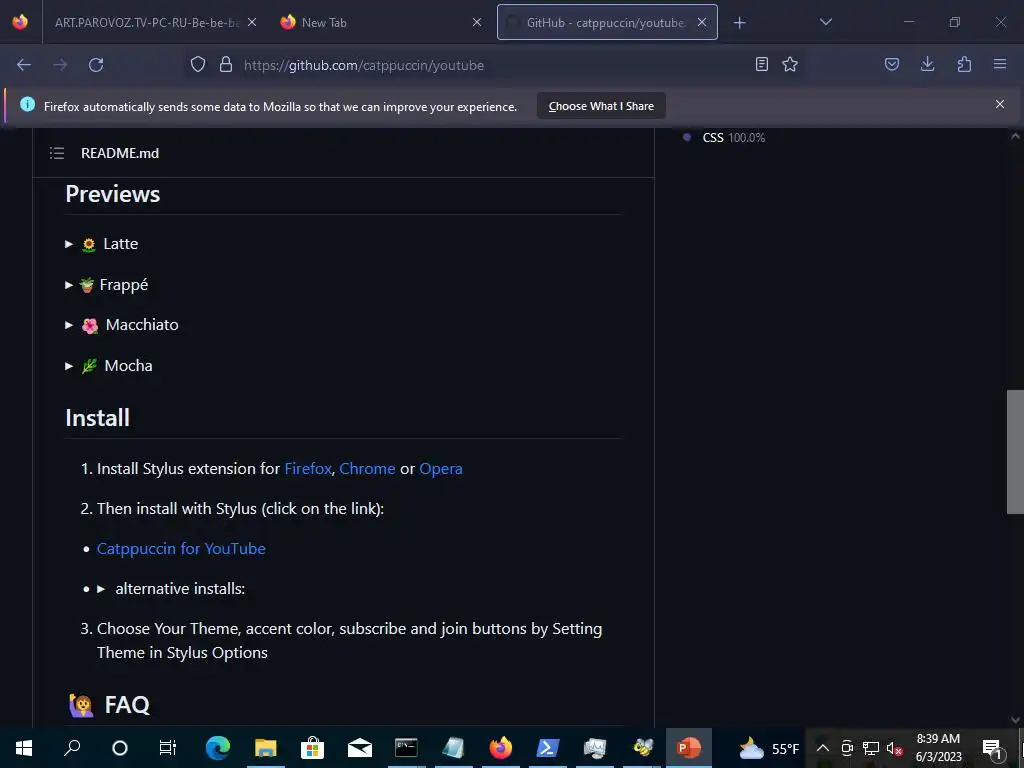Open a new tab with the plus button
The height and width of the screenshot is (768, 1024).
point(739,23)
